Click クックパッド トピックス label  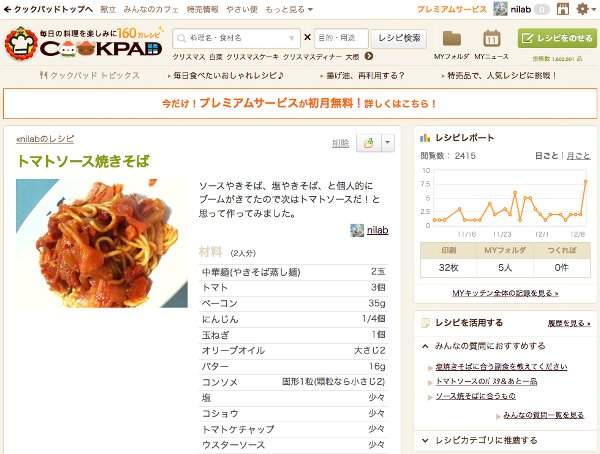click(x=90, y=76)
